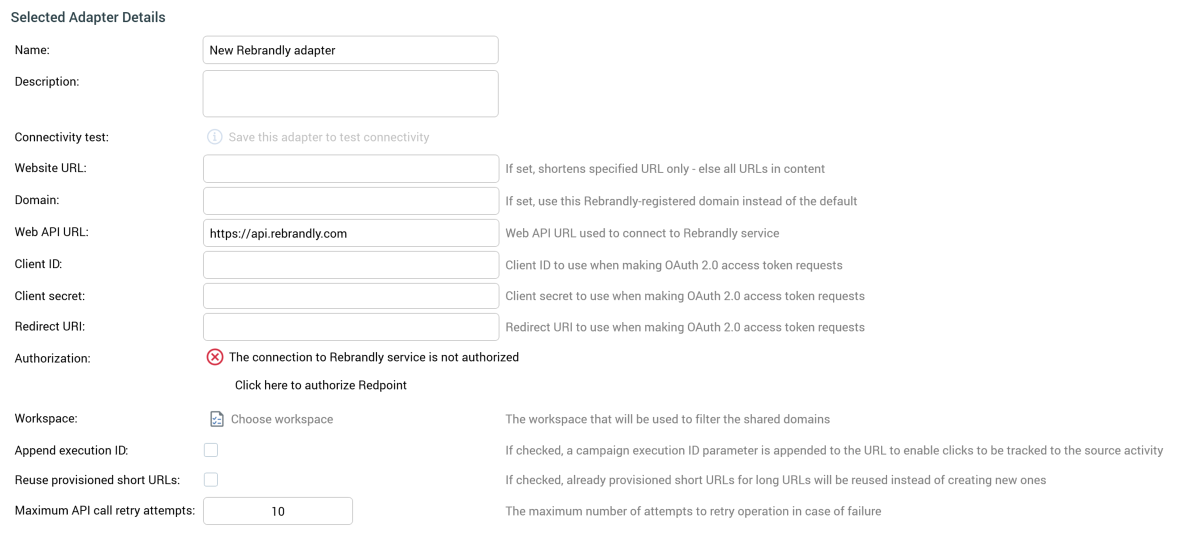This screenshot has height=541, width=1195.
Task: Click the "Save this adapter to test connectivity" text
Action: point(328,137)
